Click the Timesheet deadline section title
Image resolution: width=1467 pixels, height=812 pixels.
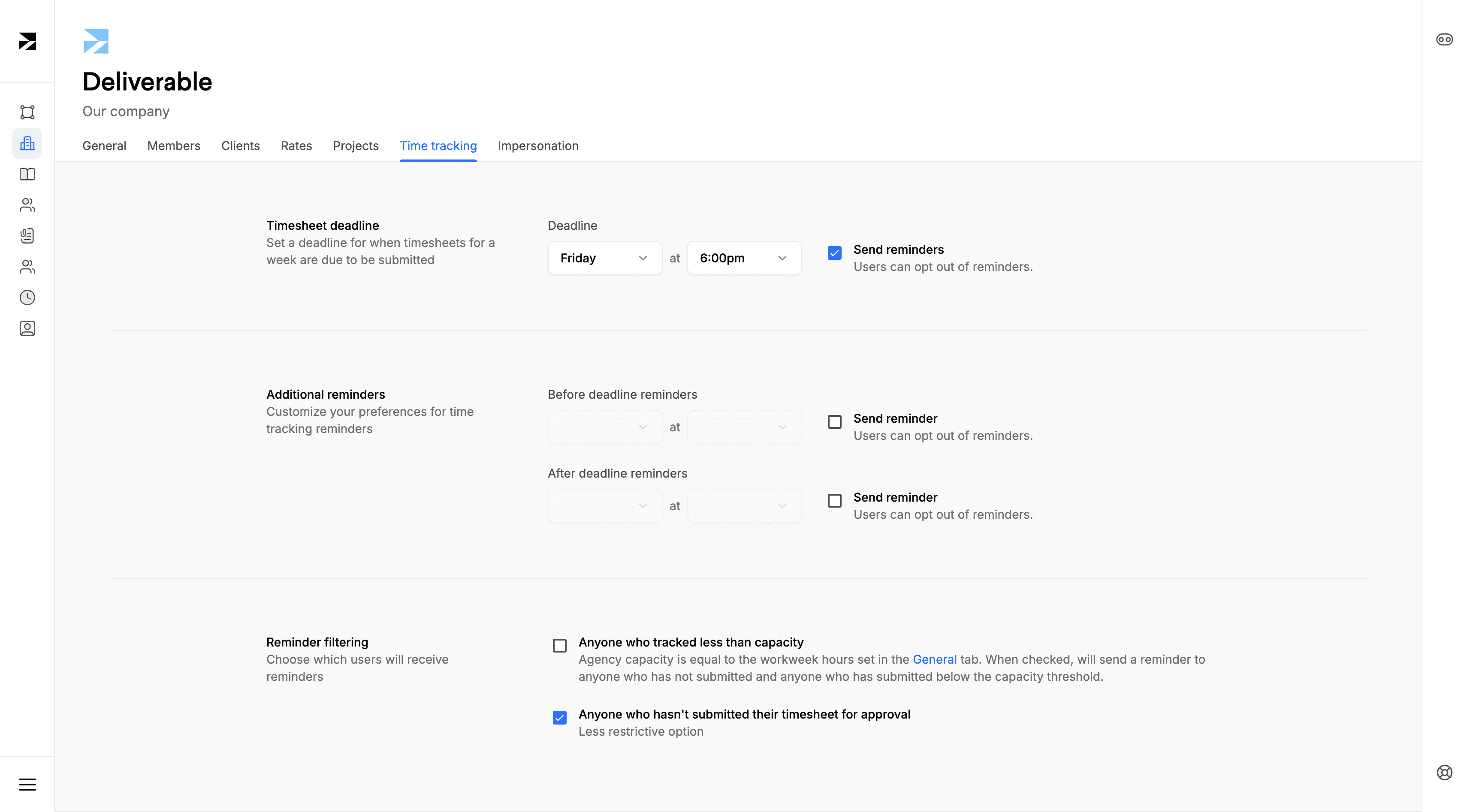coord(322,226)
